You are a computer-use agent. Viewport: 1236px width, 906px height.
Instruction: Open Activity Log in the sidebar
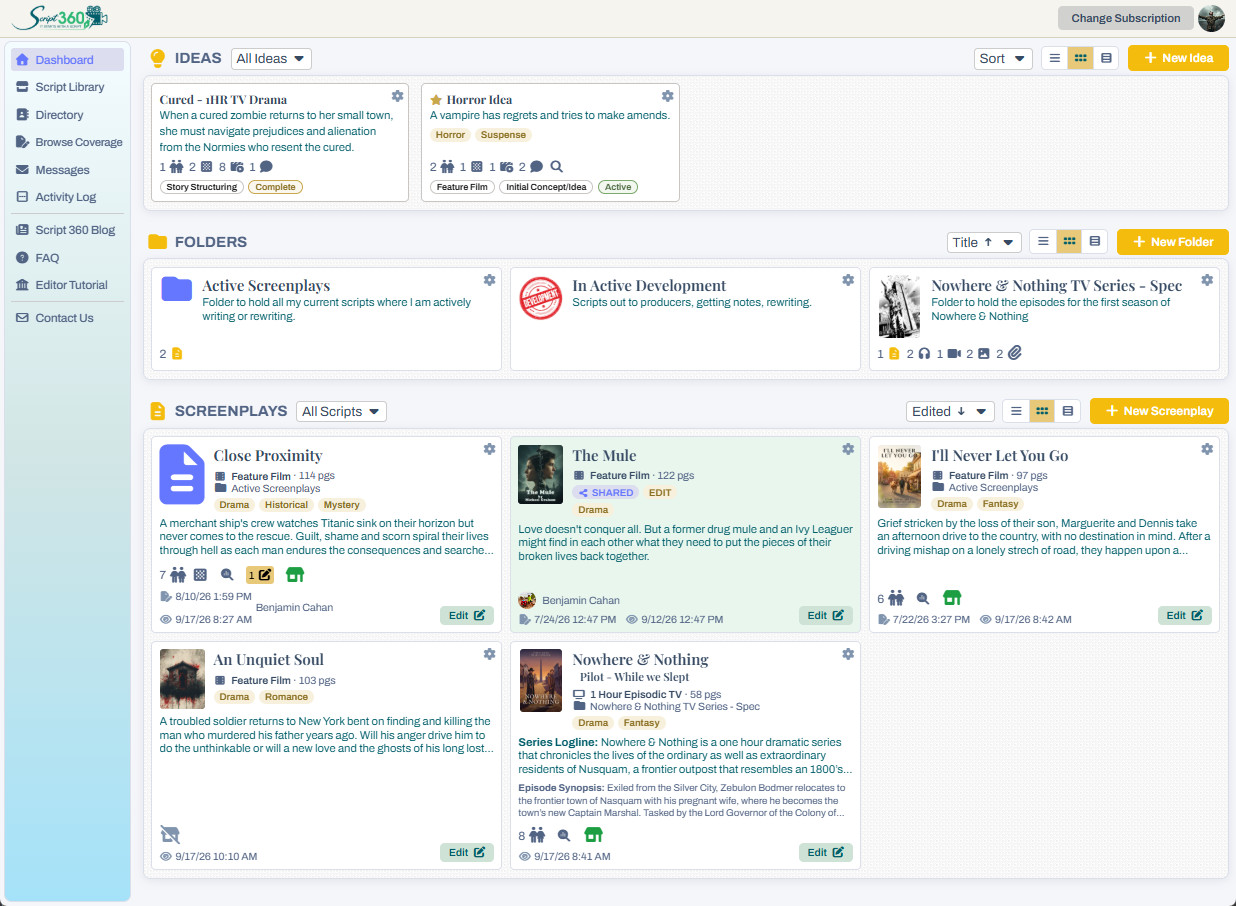[x=68, y=197]
